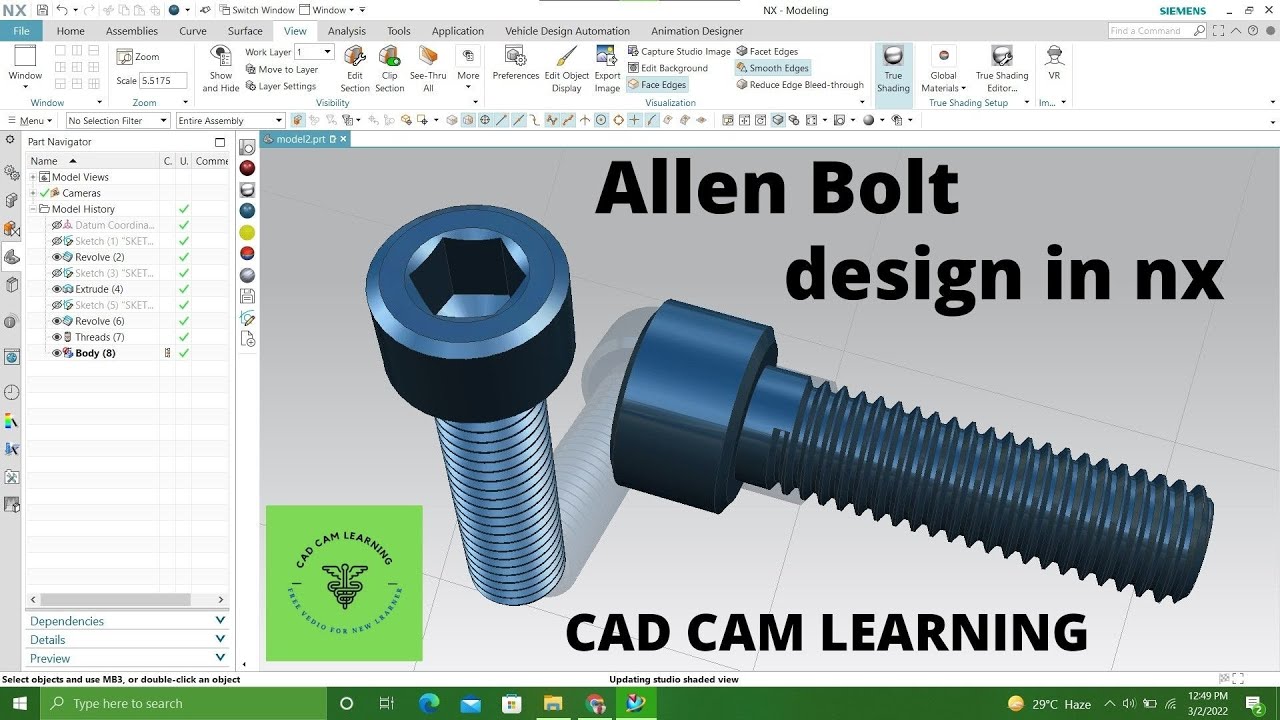Image resolution: width=1280 pixels, height=720 pixels.
Task: Switch to the Analysis ribbon tab
Action: coord(347,31)
